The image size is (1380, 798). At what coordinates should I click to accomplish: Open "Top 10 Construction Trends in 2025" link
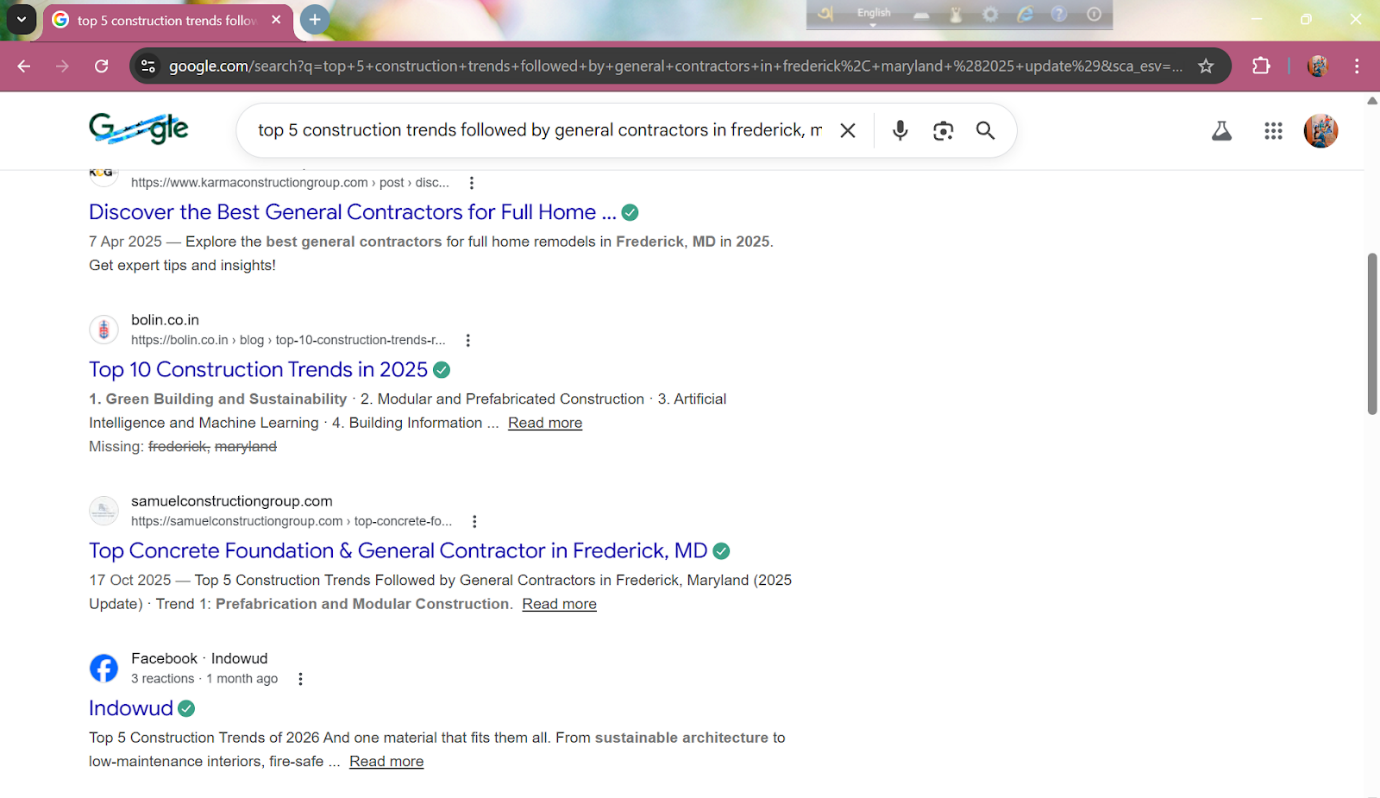coord(258,369)
